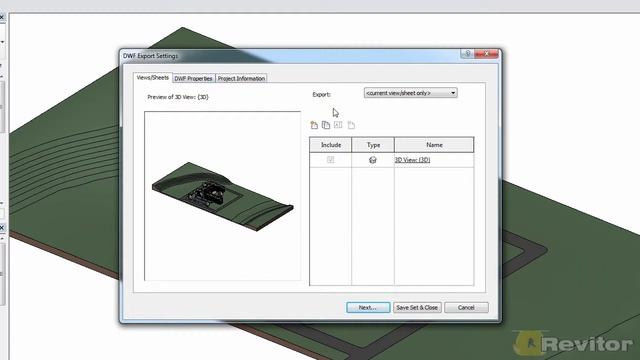
Task: Click the 3D view preview thumbnail
Action: [x=223, y=196]
